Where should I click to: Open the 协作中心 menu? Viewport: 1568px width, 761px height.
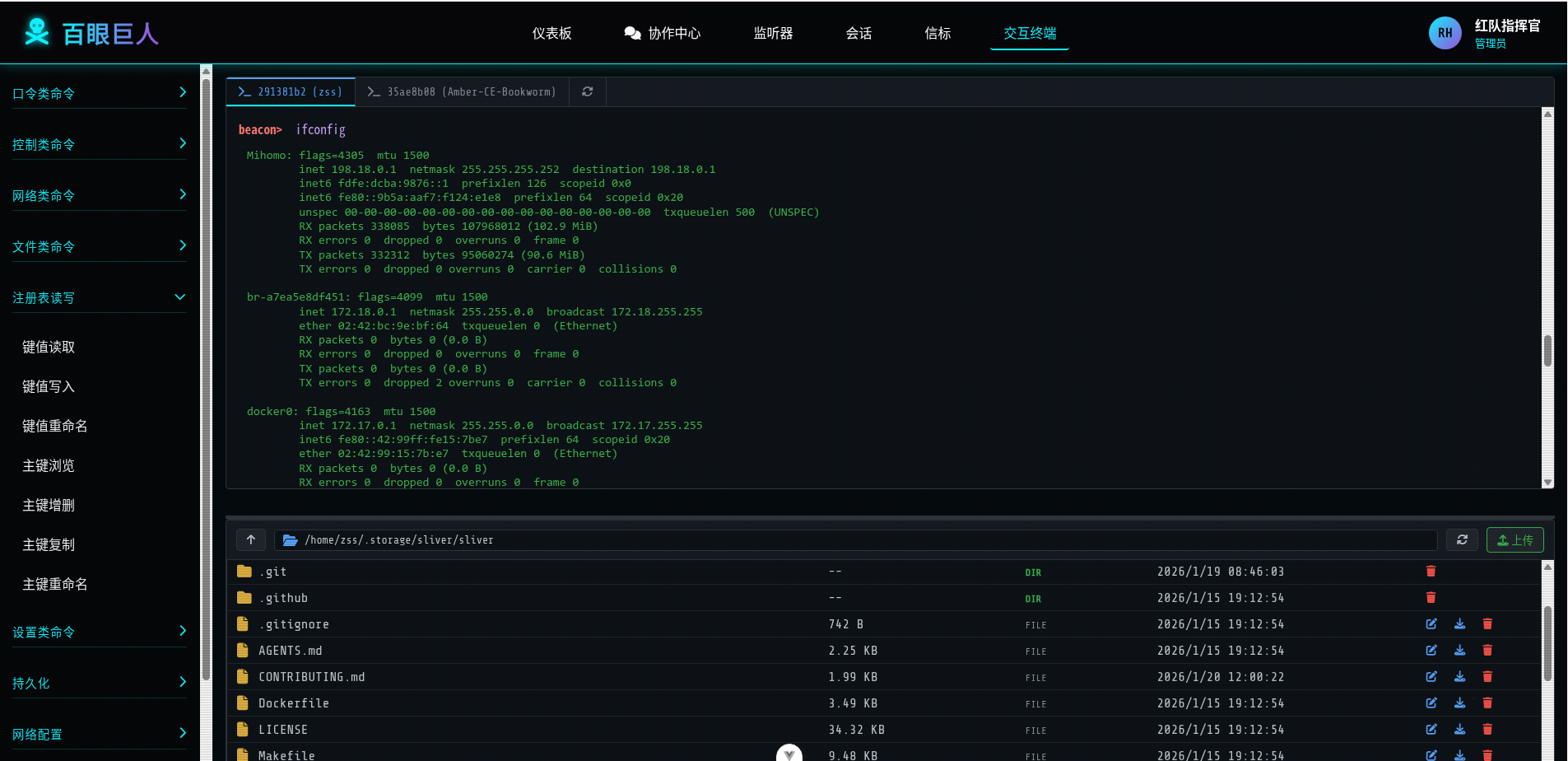pyautogui.click(x=663, y=33)
